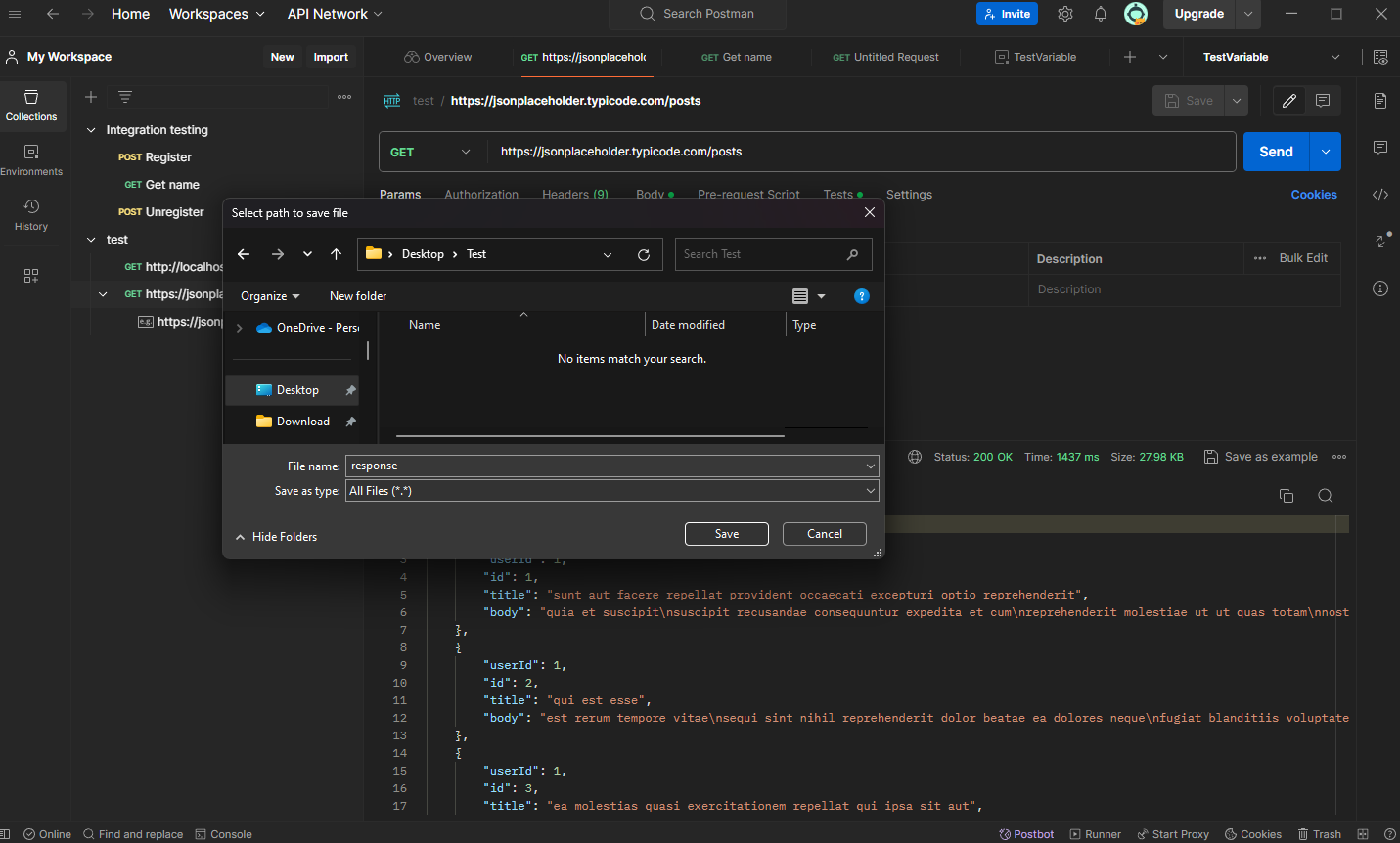
Task: Open the Collections sidebar panel
Action: pos(31,106)
